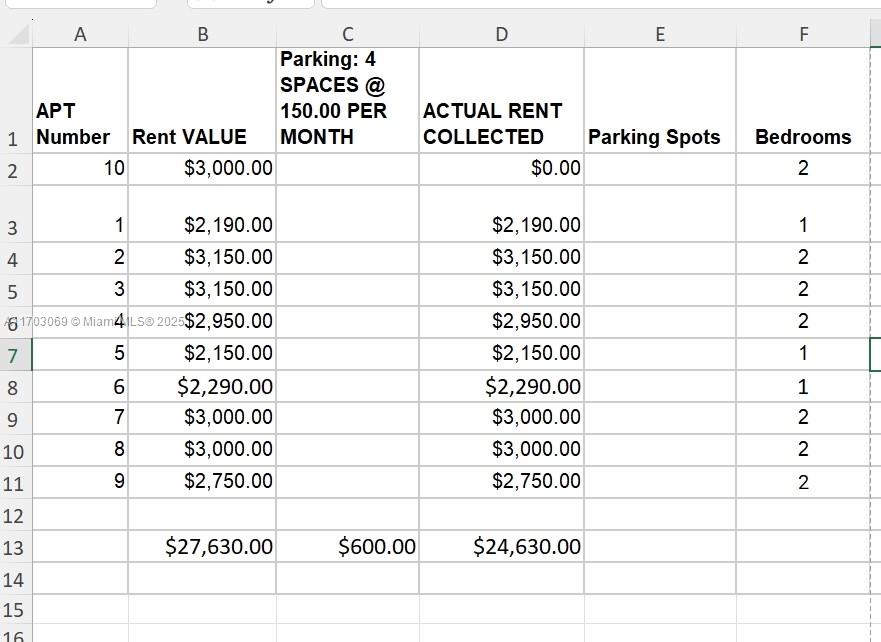881x642 pixels.
Task: Click the $600.00 parking total cell
Action: point(347,547)
